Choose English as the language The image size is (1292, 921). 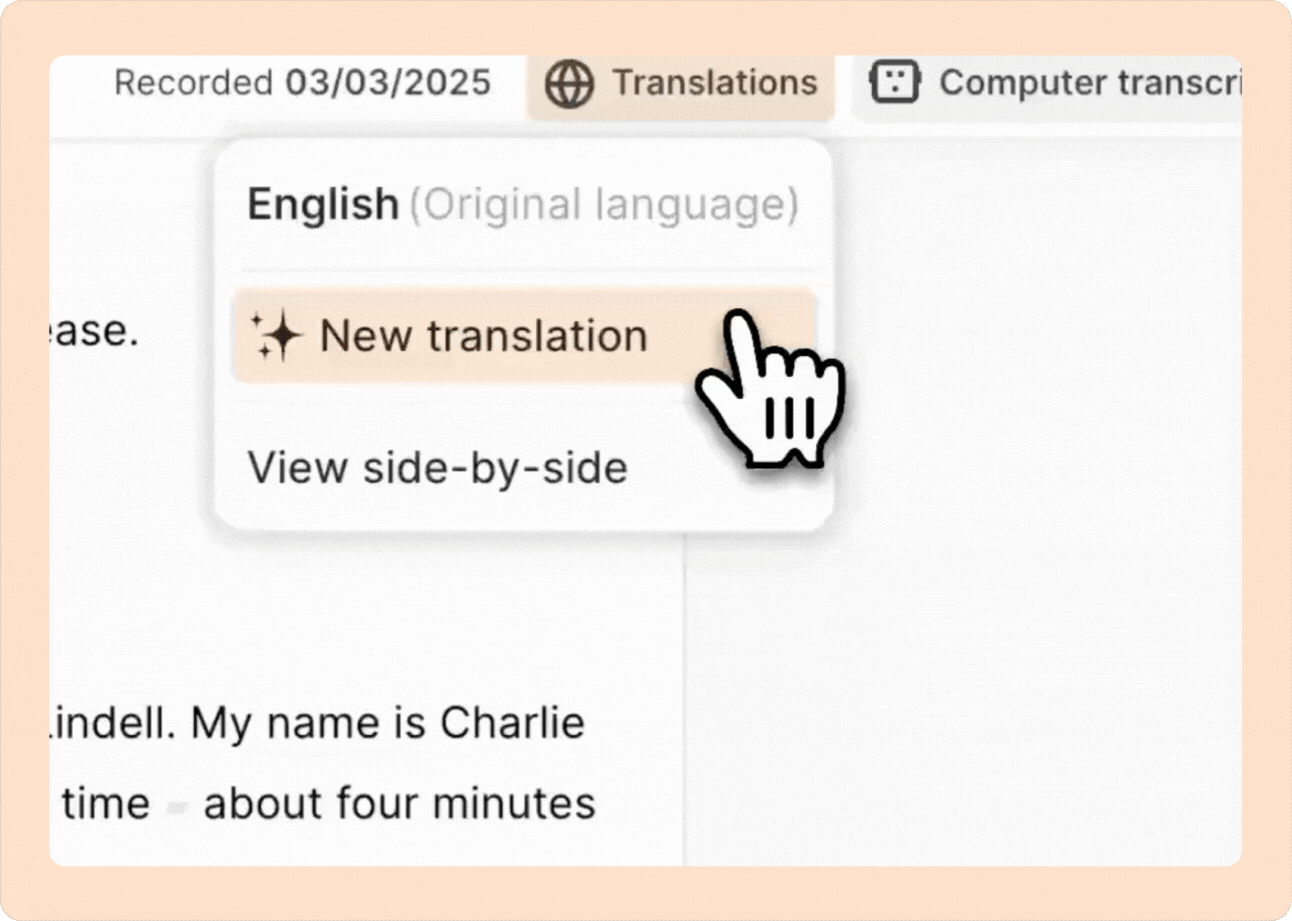tap(322, 206)
